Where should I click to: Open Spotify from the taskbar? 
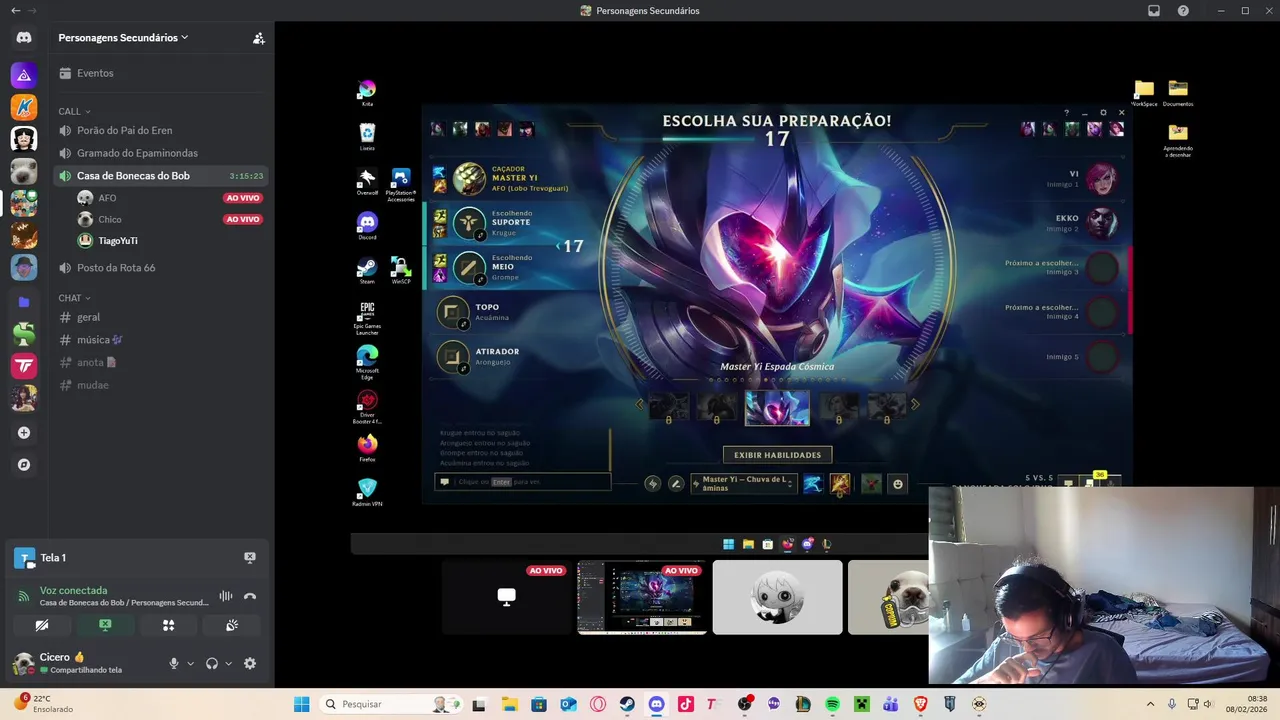pyautogui.click(x=832, y=704)
